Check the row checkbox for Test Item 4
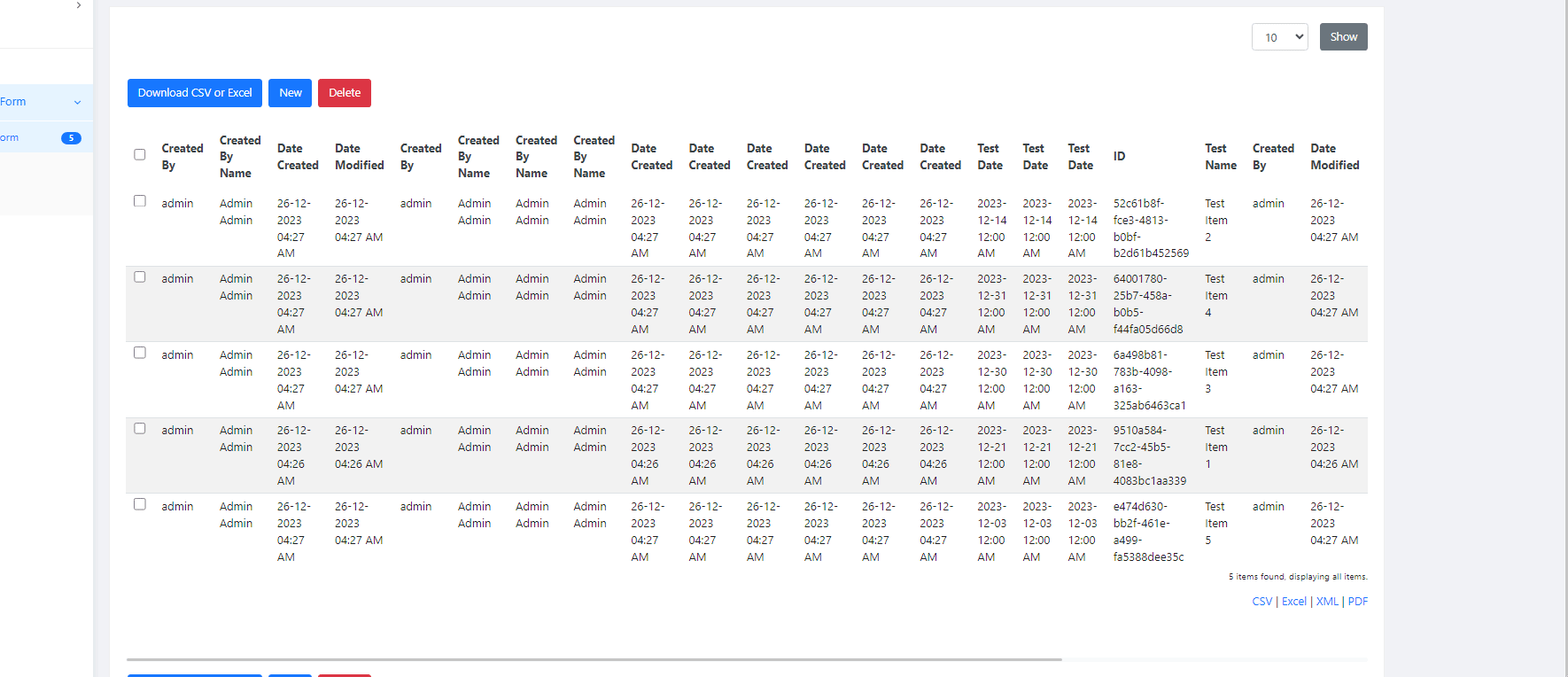Screen dimensions: 1568x677 [x=140, y=276]
